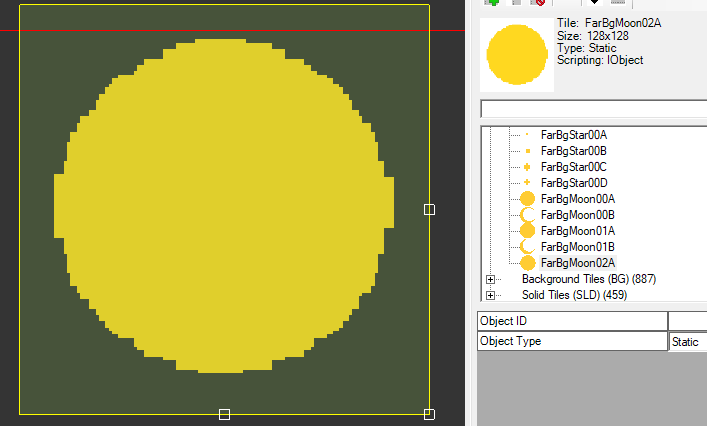Click the FarBgMoon00A full moon icon
The width and height of the screenshot is (707, 426).
point(528,199)
